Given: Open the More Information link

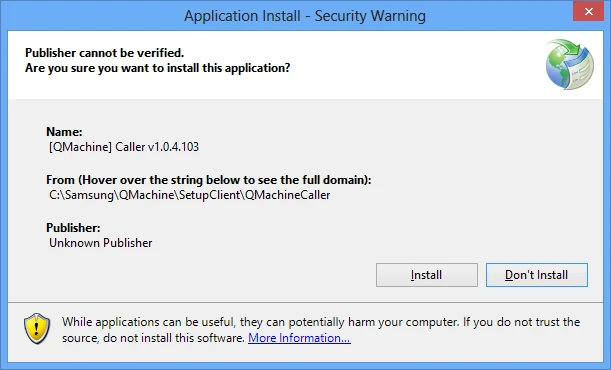Looking at the screenshot, I should [x=299, y=338].
